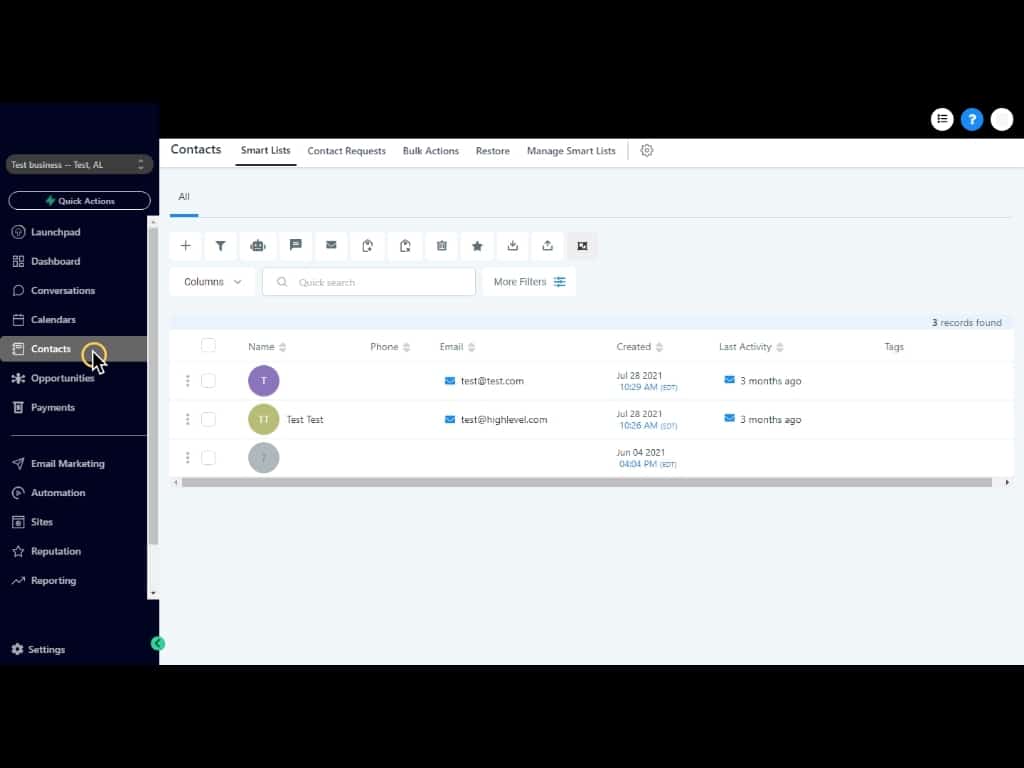Click the send SMS chat icon
This screenshot has width=1024, height=768.
click(295, 246)
